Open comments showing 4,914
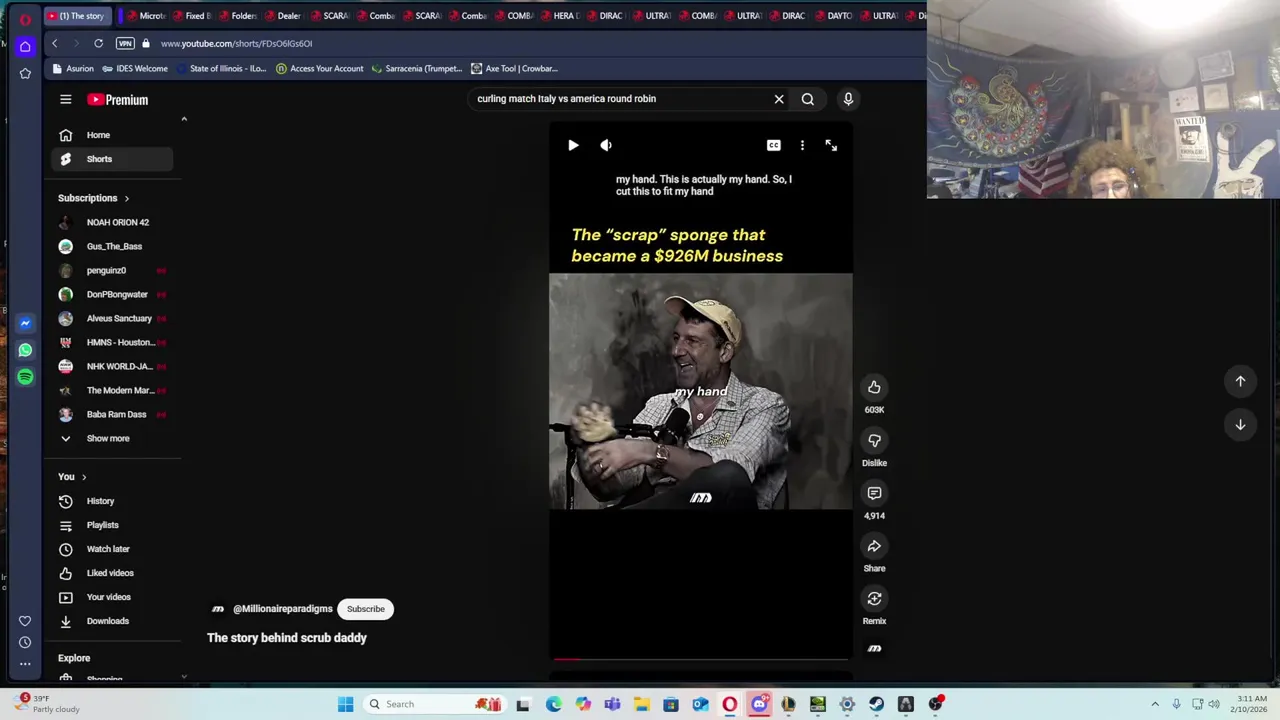Viewport: 1280px width, 720px height. 874,493
